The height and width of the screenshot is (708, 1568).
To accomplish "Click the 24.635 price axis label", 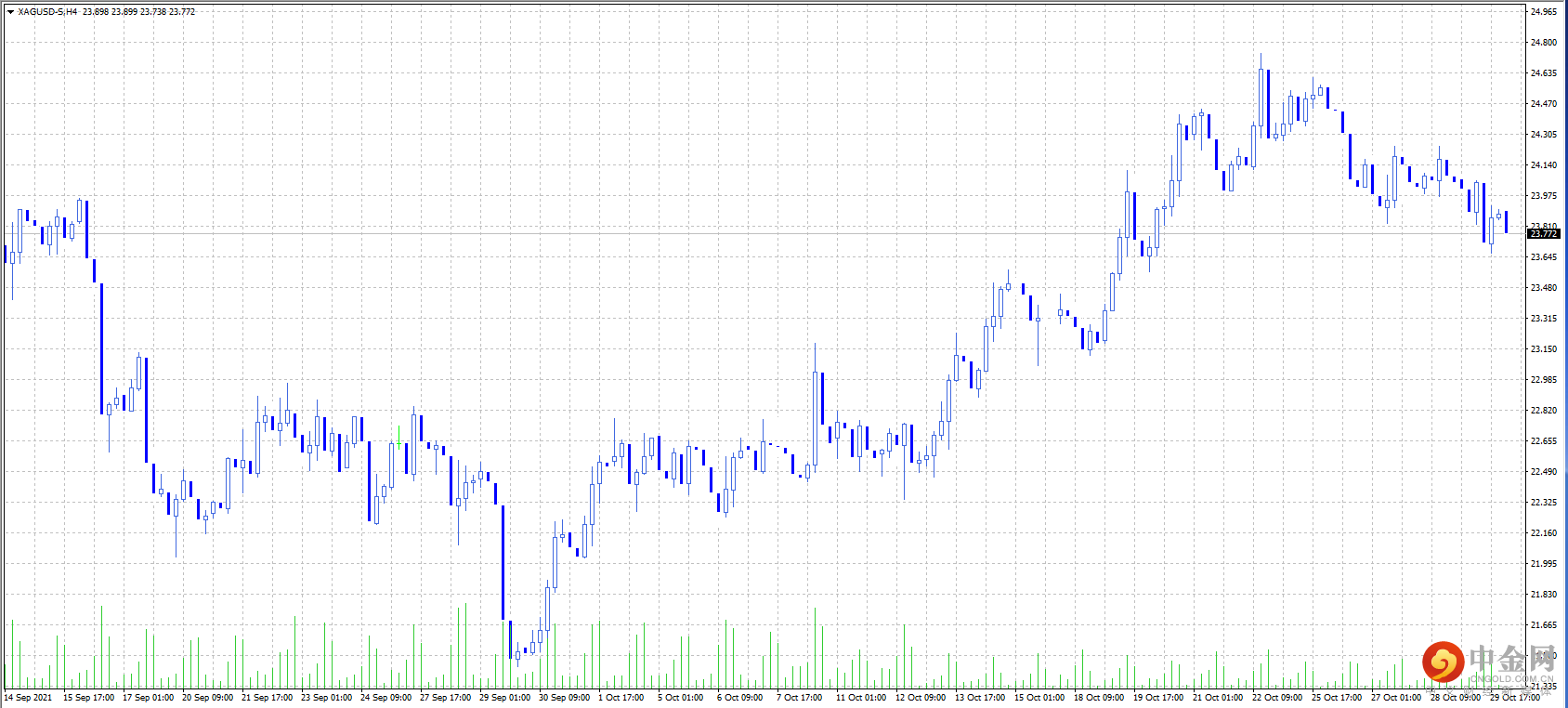I will point(1544,73).
